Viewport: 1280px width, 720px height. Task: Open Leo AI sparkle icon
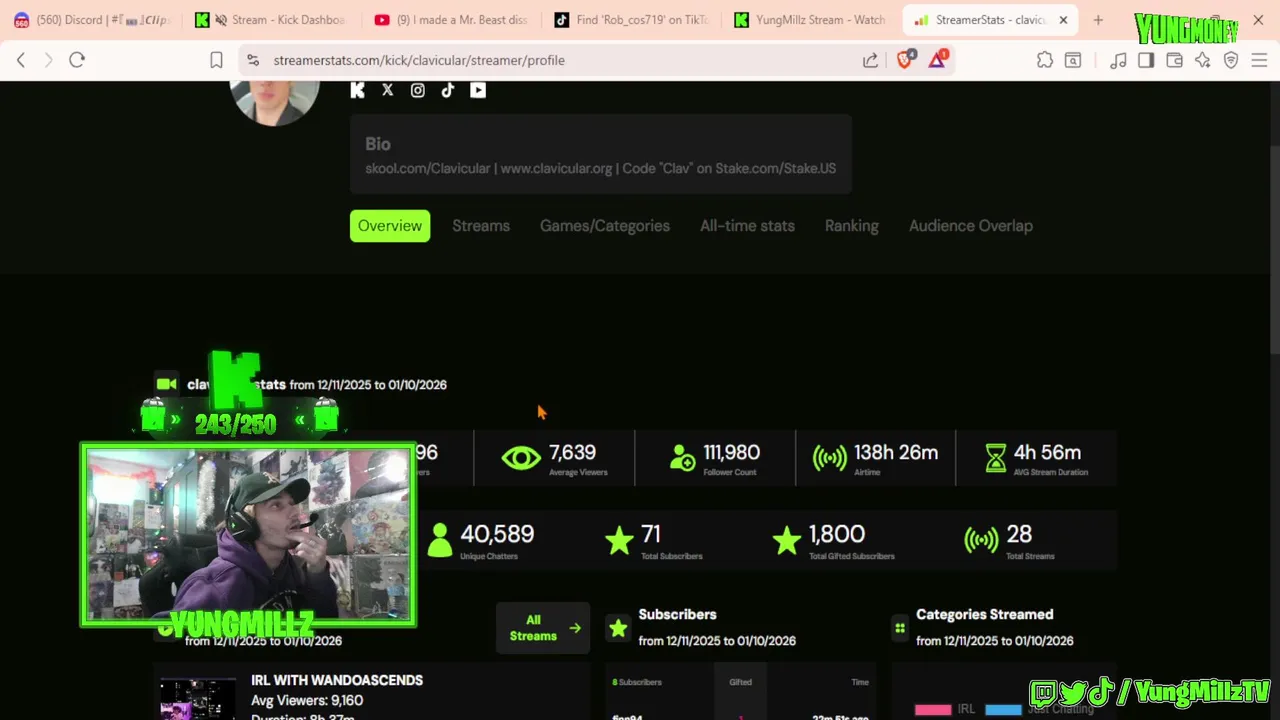[1202, 60]
